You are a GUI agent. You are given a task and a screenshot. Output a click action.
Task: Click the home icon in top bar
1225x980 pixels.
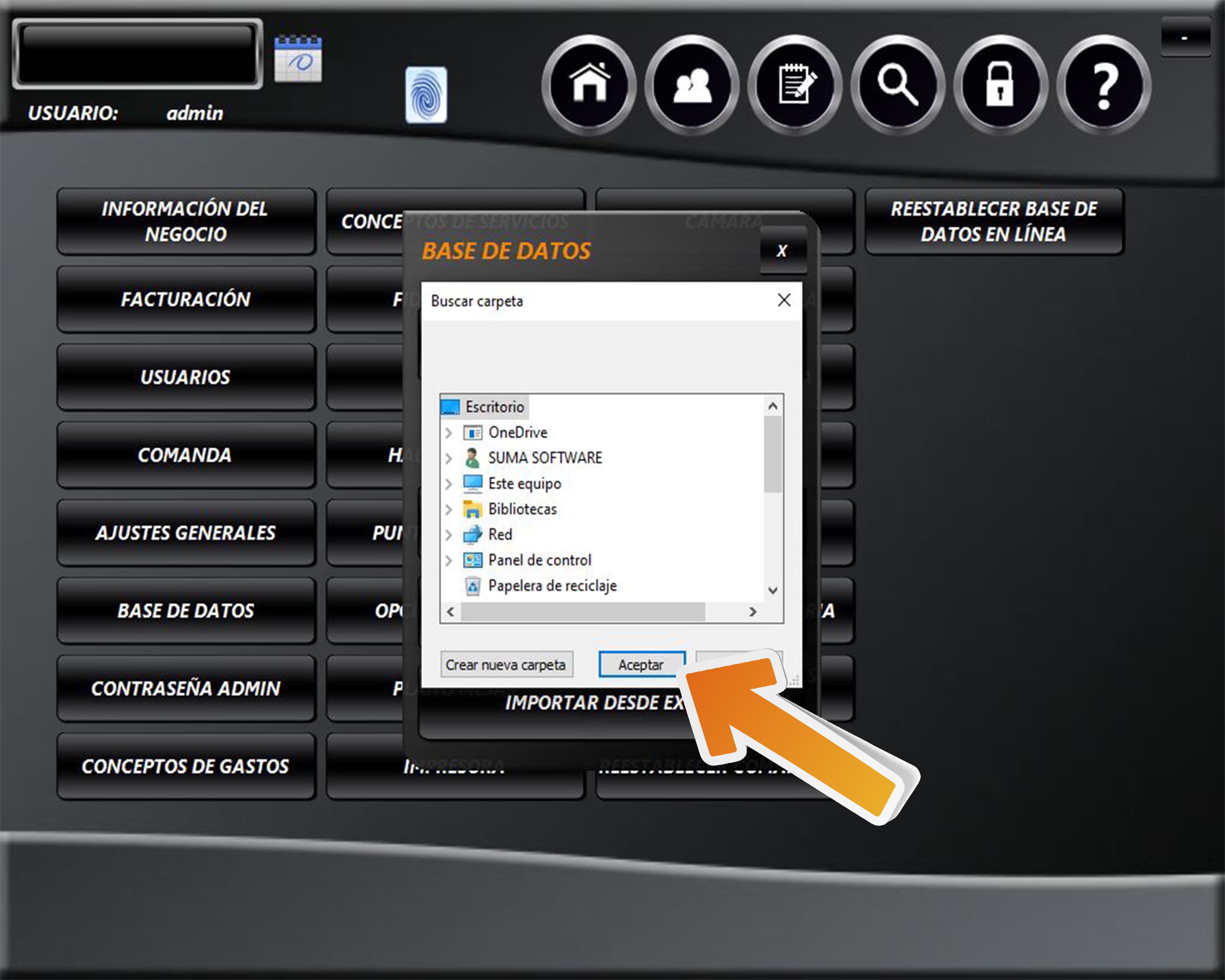(x=589, y=85)
